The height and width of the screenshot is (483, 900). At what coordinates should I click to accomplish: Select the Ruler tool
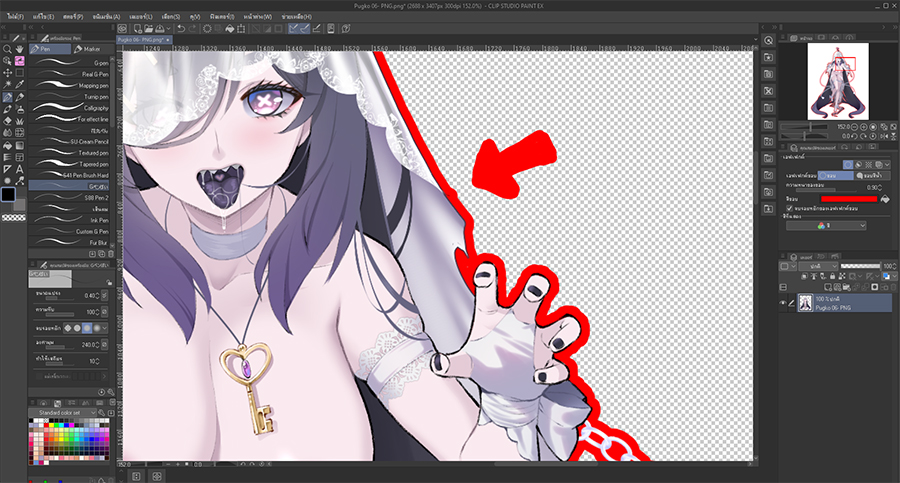tap(7, 169)
